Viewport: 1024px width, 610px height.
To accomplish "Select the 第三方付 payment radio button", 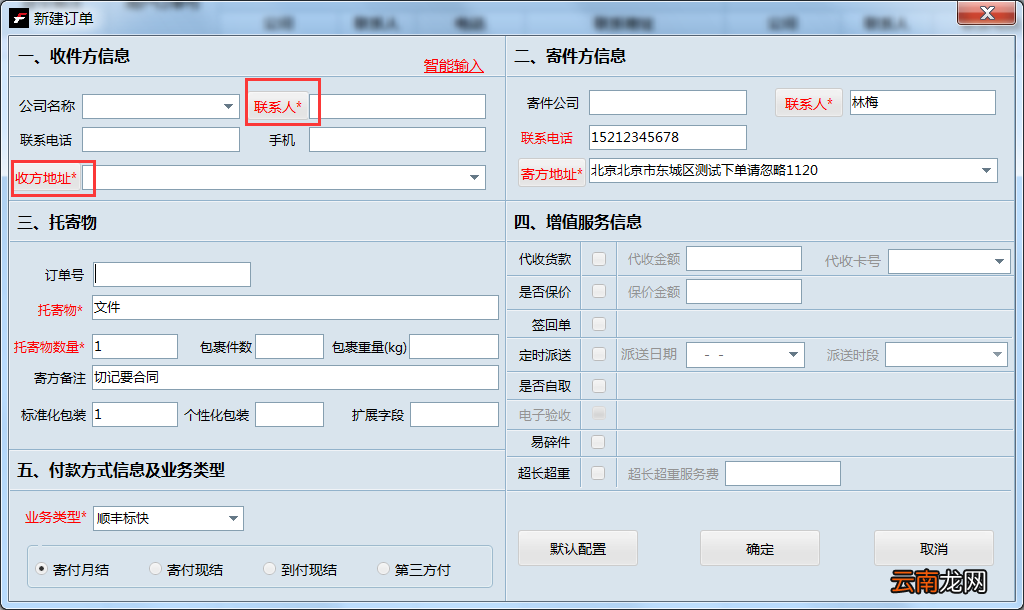I will click(383, 569).
